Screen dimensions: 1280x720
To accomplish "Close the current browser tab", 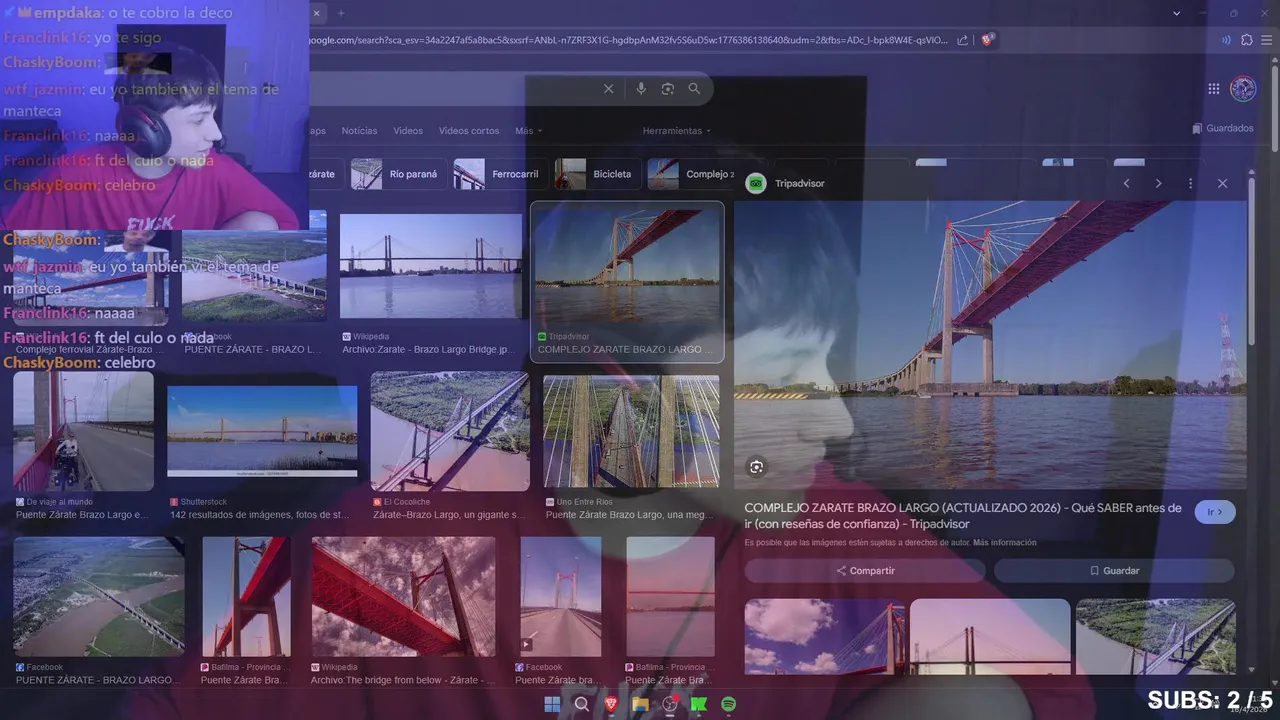I will (316, 13).
